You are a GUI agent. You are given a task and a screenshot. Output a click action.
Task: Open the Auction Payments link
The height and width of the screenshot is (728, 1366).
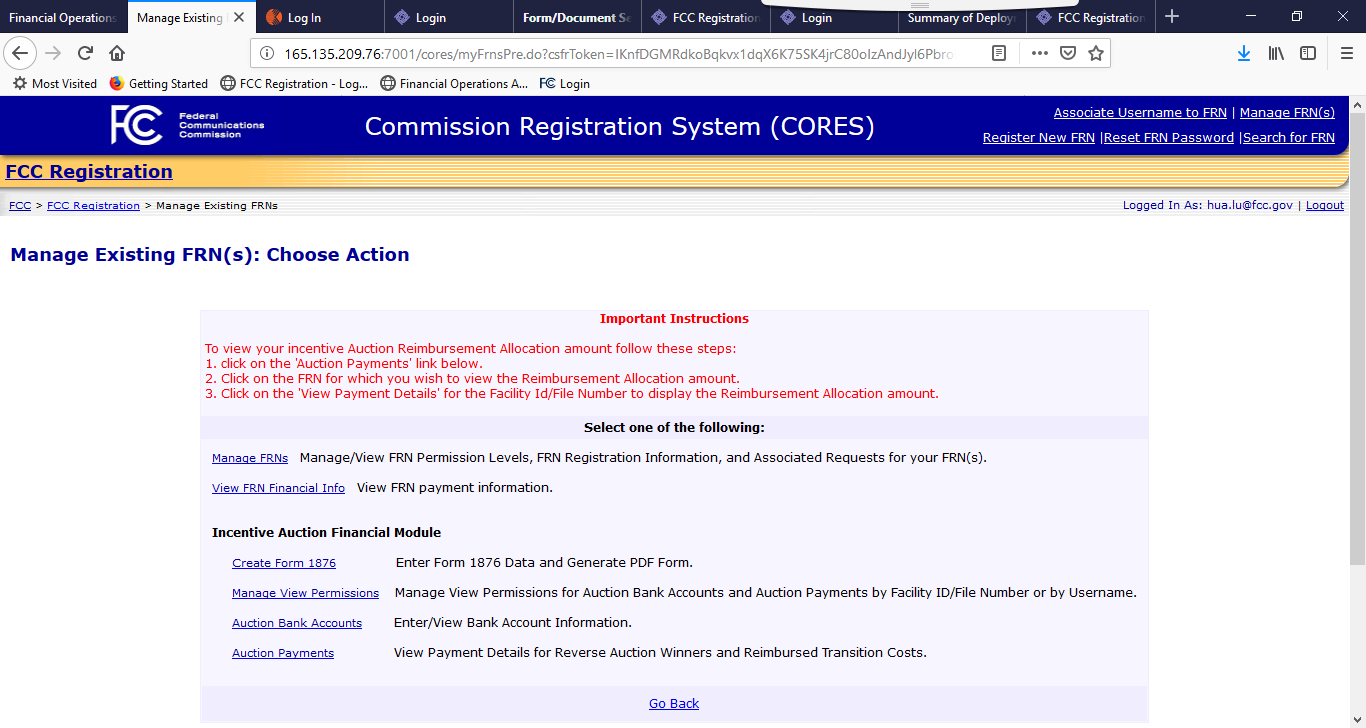click(x=283, y=653)
